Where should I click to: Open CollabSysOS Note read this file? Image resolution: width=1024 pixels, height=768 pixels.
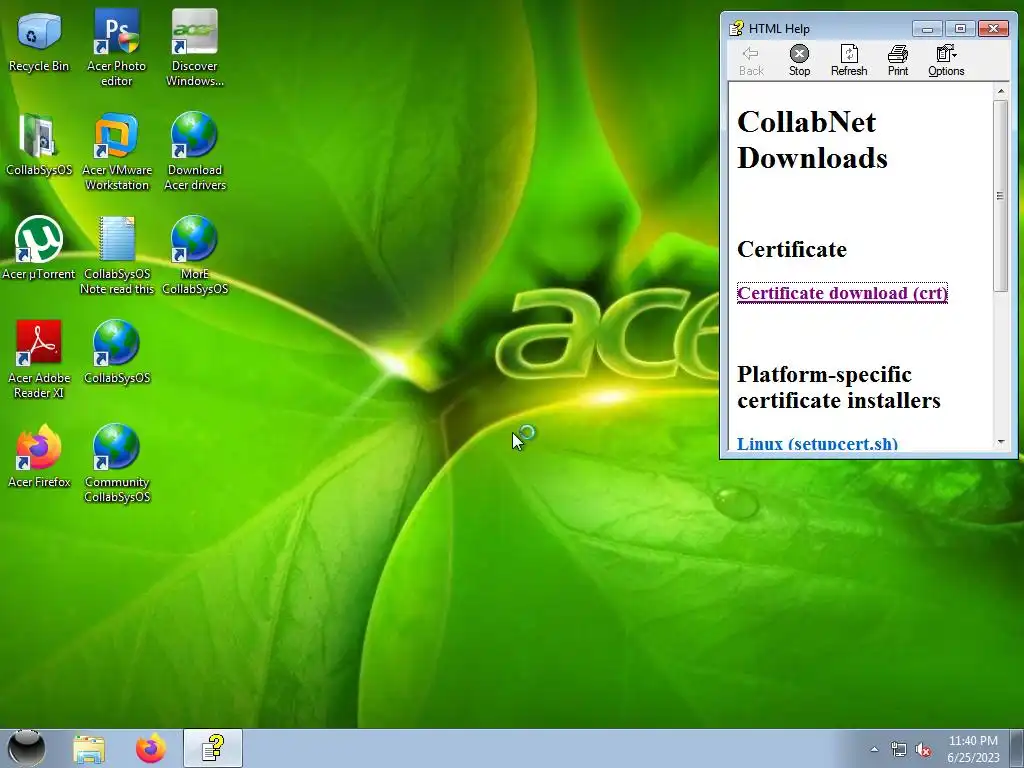click(x=116, y=255)
